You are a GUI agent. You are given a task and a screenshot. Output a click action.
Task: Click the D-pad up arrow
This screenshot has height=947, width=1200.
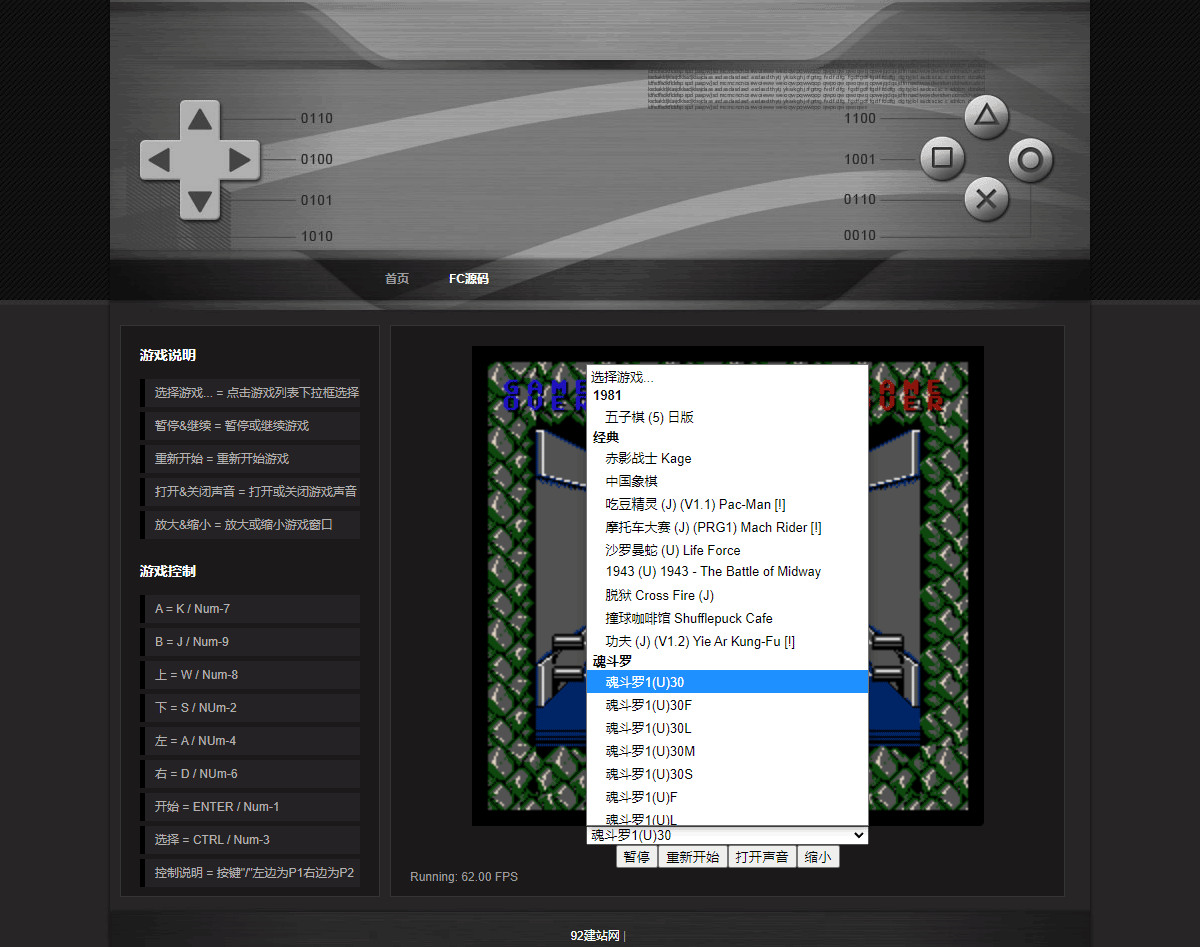click(x=200, y=120)
